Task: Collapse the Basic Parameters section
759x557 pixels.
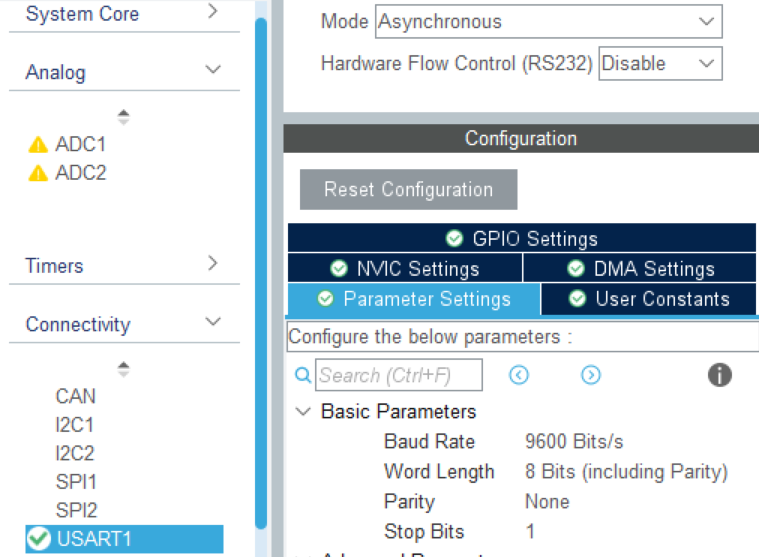Action: tap(303, 412)
